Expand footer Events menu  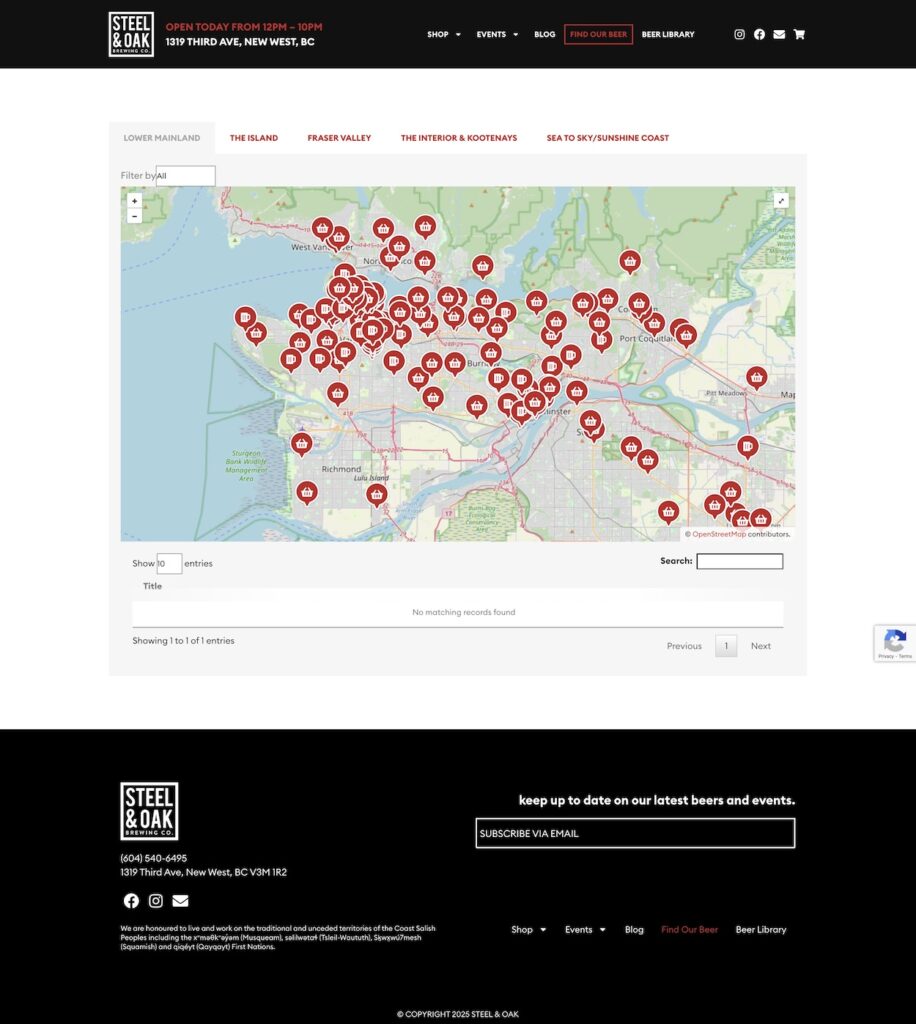click(x=585, y=929)
